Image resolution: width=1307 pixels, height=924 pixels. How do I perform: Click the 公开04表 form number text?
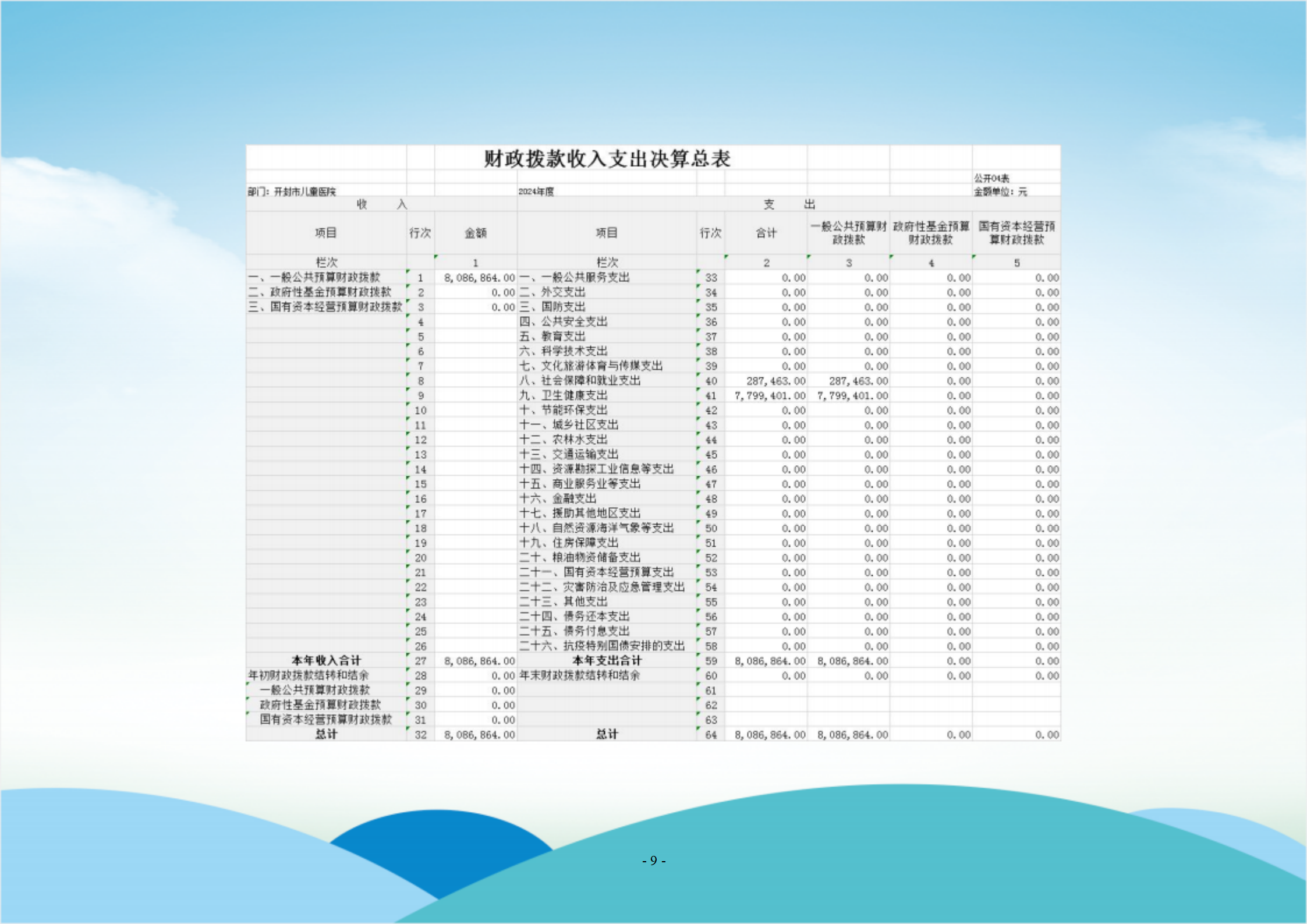991,178
